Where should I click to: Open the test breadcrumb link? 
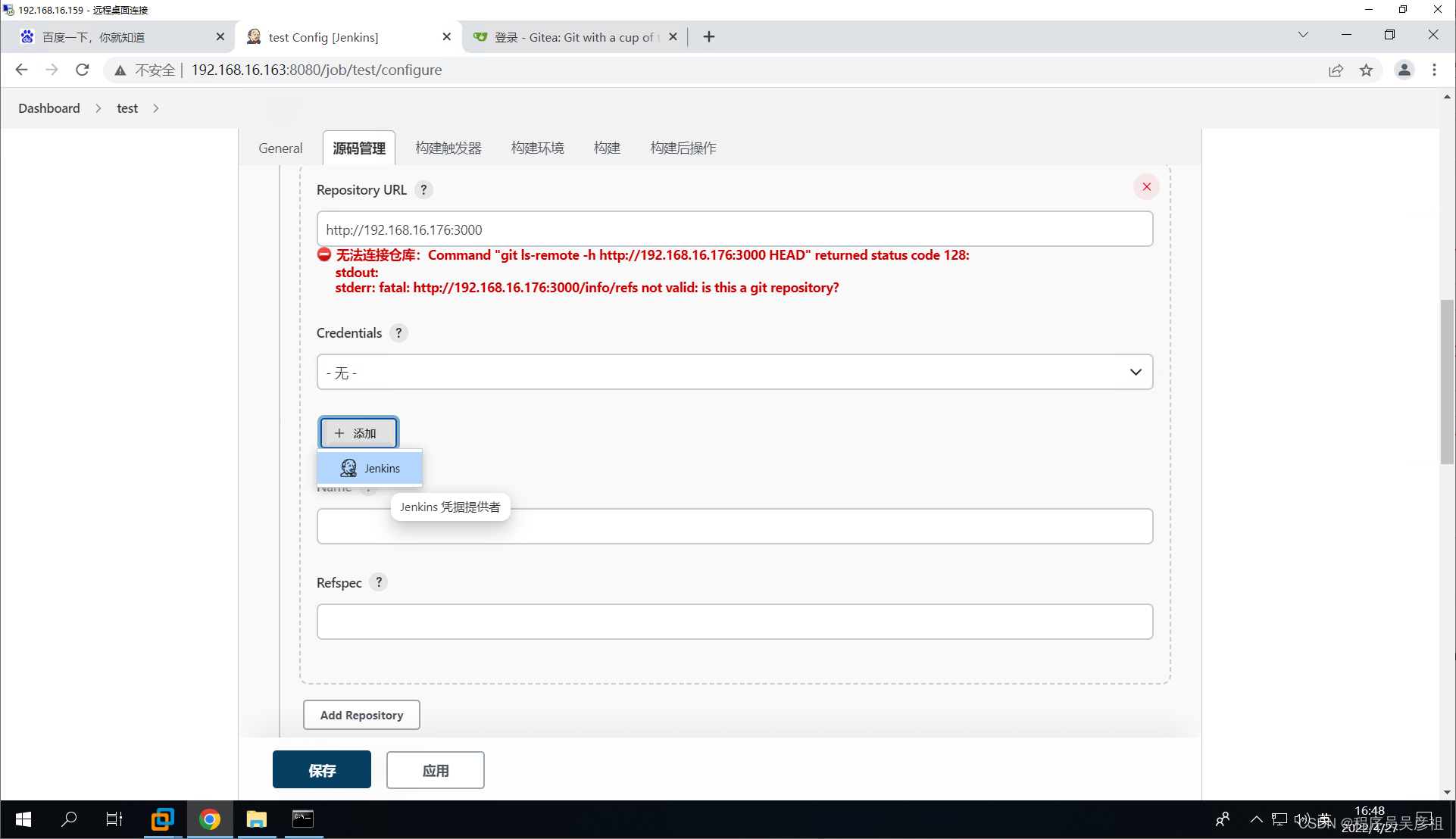[x=127, y=108]
